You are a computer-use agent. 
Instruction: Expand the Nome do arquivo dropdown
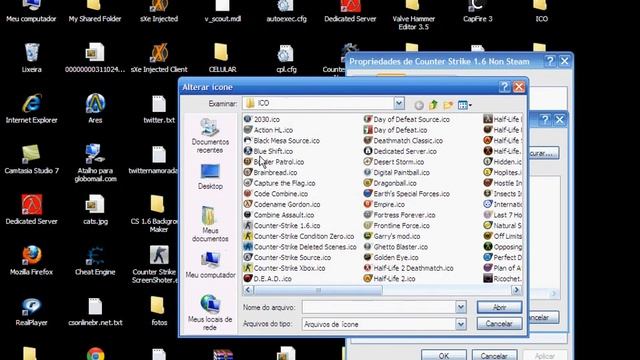click(460, 307)
